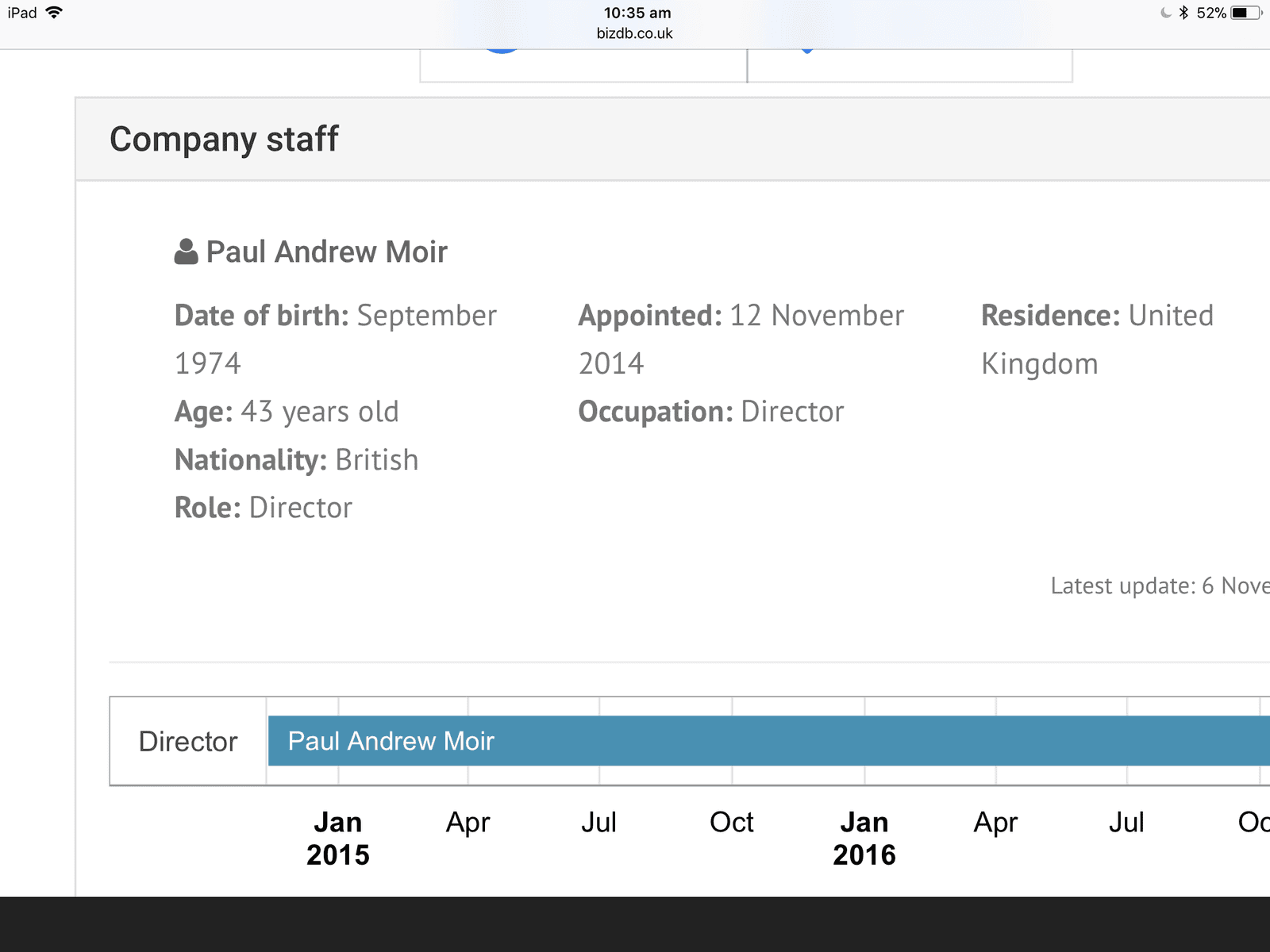Viewport: 1270px width, 952px height.
Task: Click the Jan 2016 timeline label
Action: click(864, 839)
